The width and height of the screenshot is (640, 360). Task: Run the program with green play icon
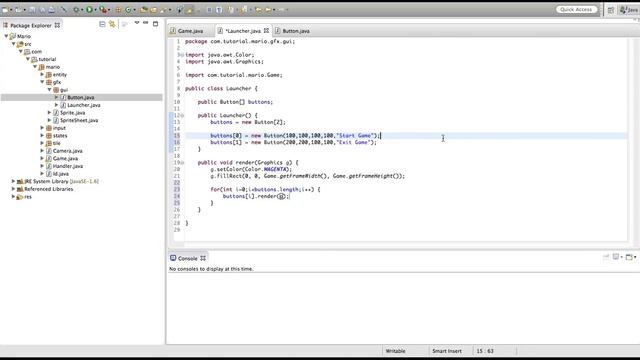pos(89,9)
